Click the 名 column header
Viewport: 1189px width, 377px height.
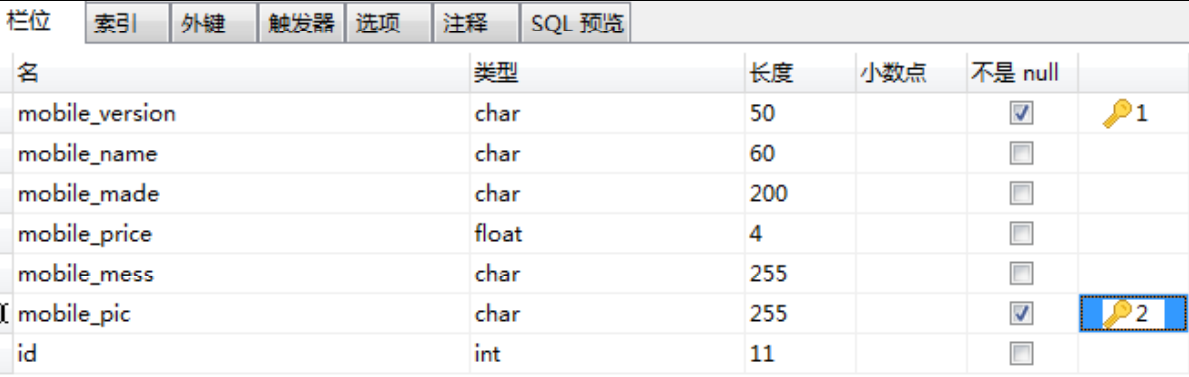[240, 73]
